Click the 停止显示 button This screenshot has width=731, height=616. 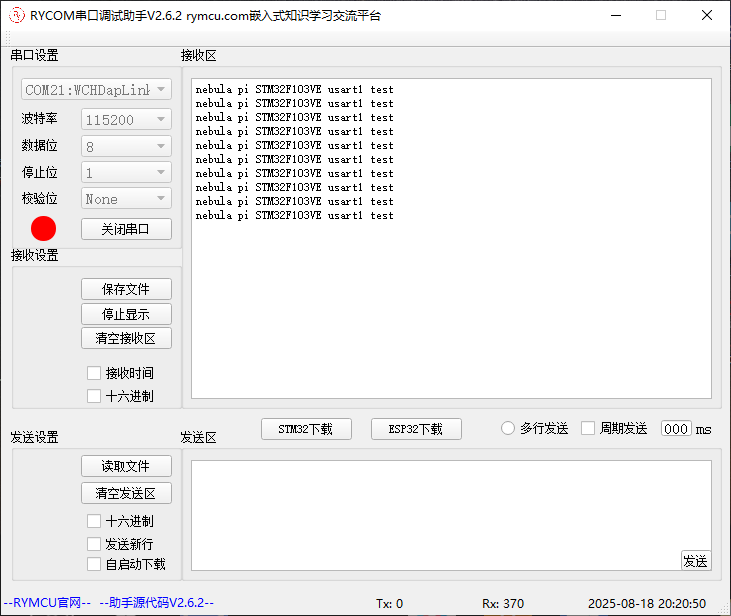126,314
